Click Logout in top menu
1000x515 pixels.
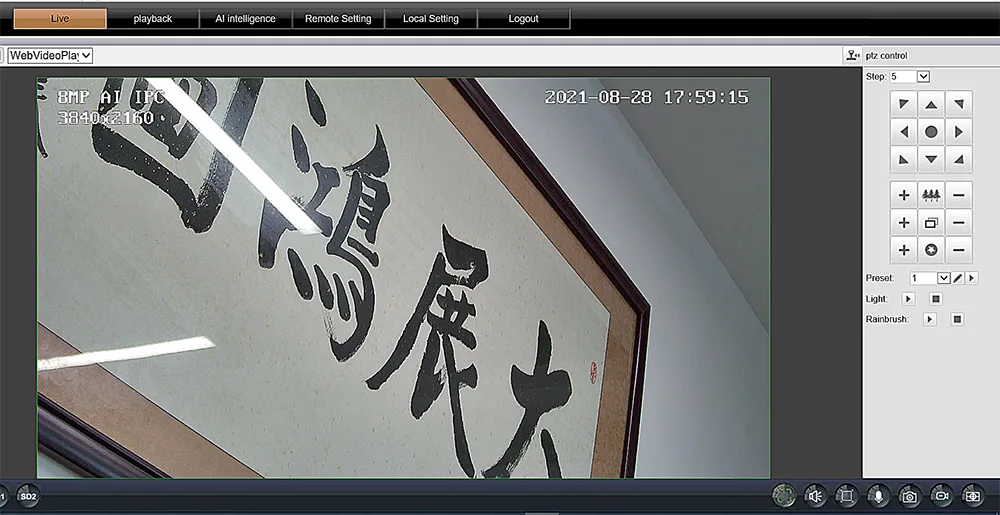coord(524,18)
